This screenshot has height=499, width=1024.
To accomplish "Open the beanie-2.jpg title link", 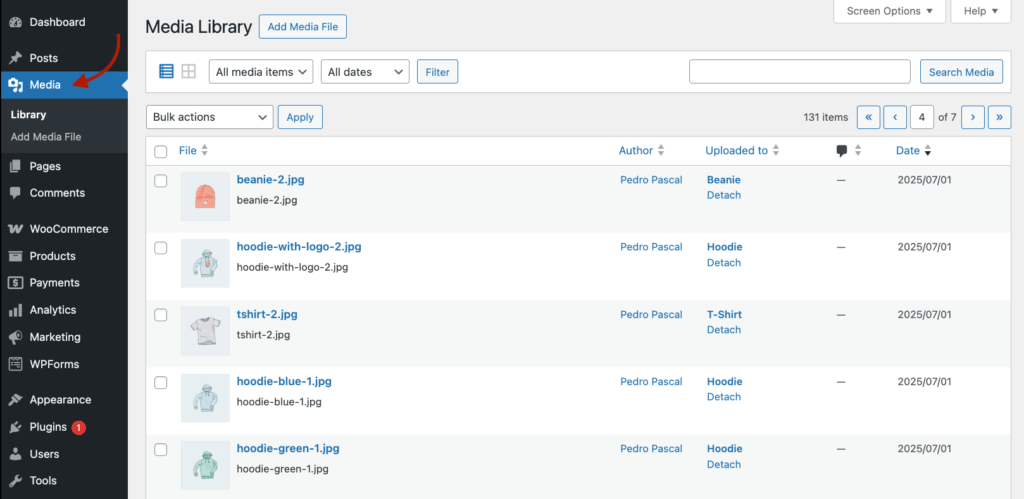I will [270, 180].
